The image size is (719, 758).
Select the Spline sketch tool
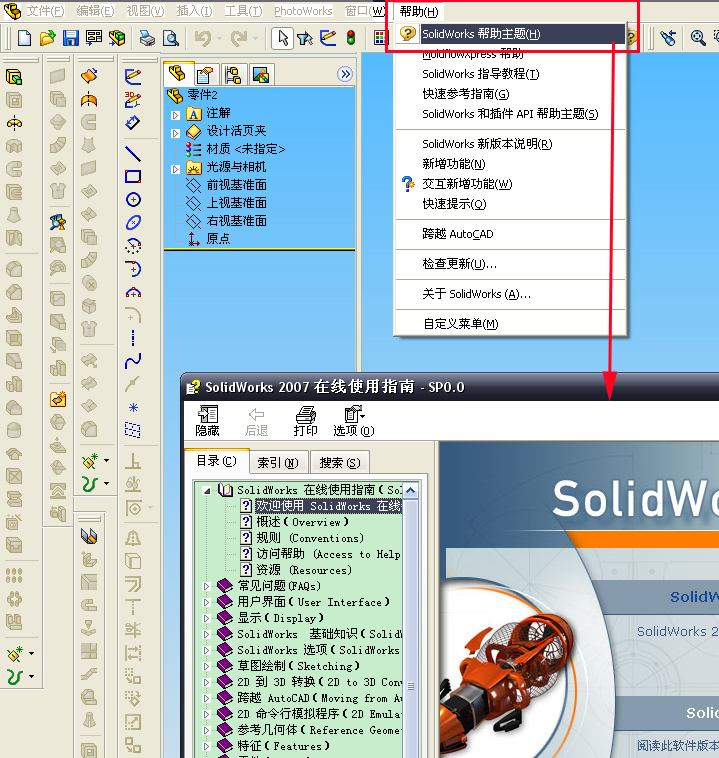point(133,361)
